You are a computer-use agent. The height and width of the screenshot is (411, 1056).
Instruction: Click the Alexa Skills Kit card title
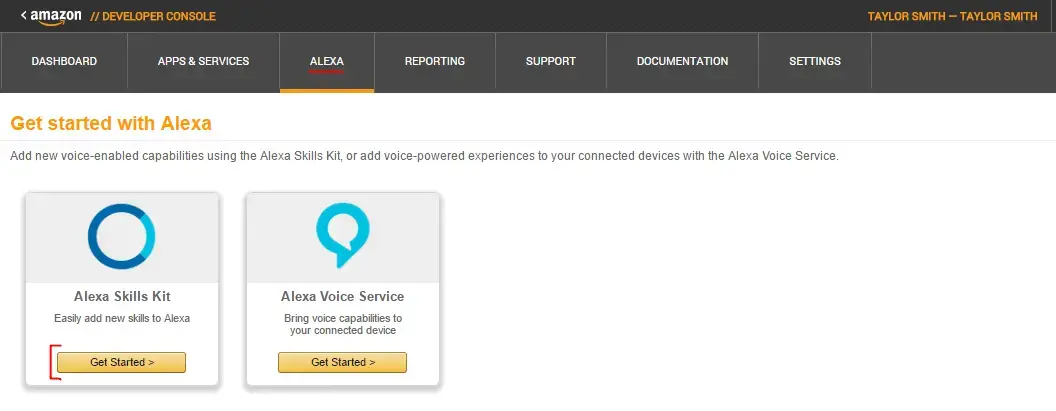[x=121, y=297]
